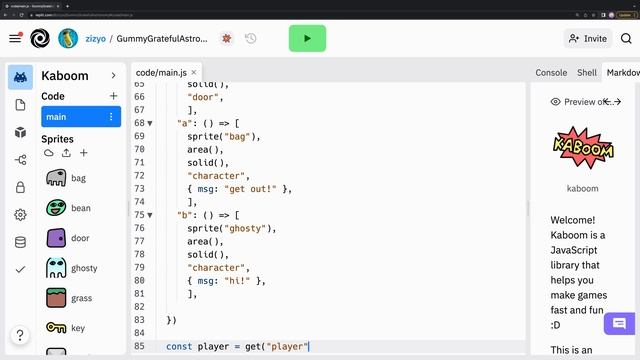This screenshot has height=360, width=640.
Task: Select the main code file
Action: [x=81, y=117]
